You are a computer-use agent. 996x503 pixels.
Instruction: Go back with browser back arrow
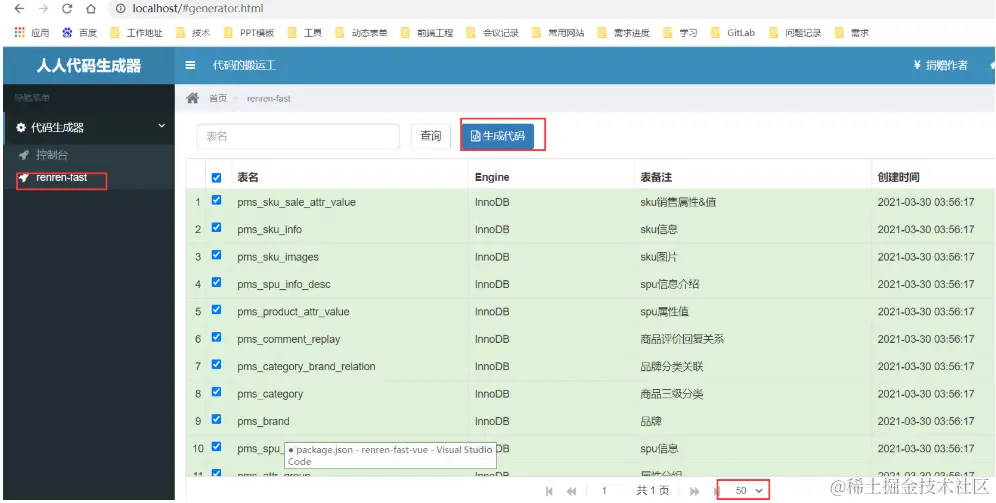pos(19,9)
